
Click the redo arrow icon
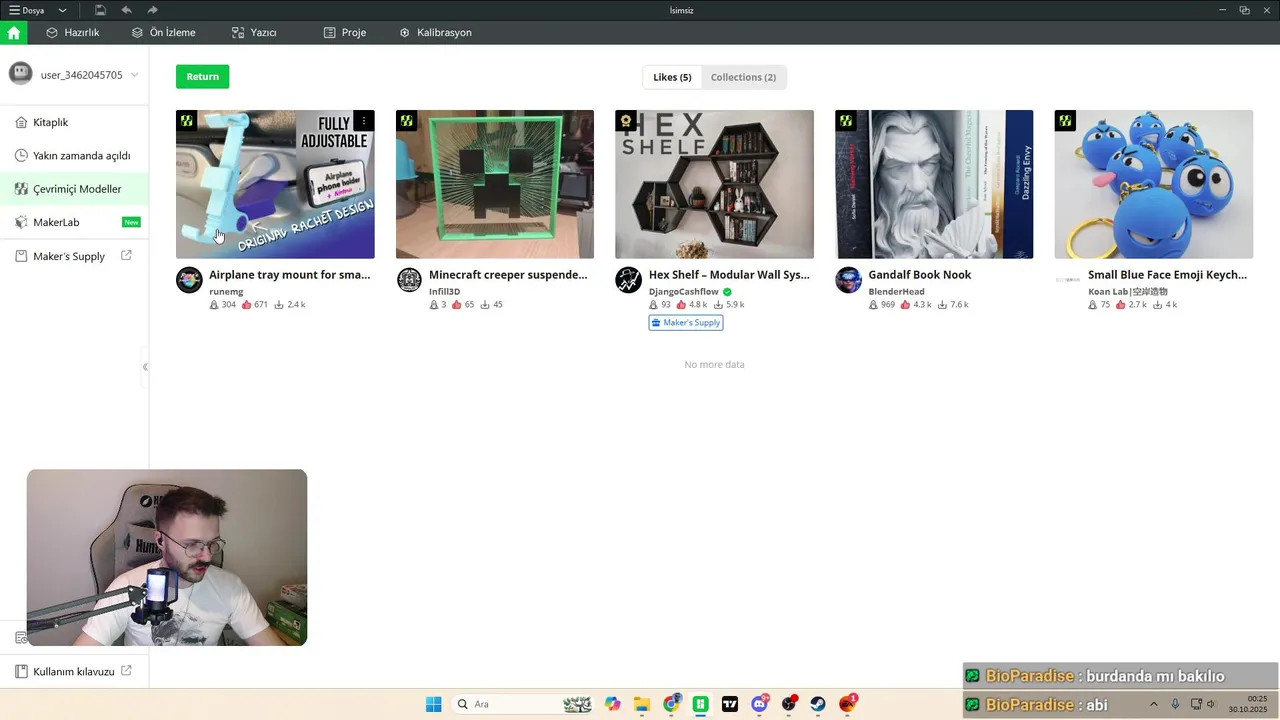click(x=152, y=10)
